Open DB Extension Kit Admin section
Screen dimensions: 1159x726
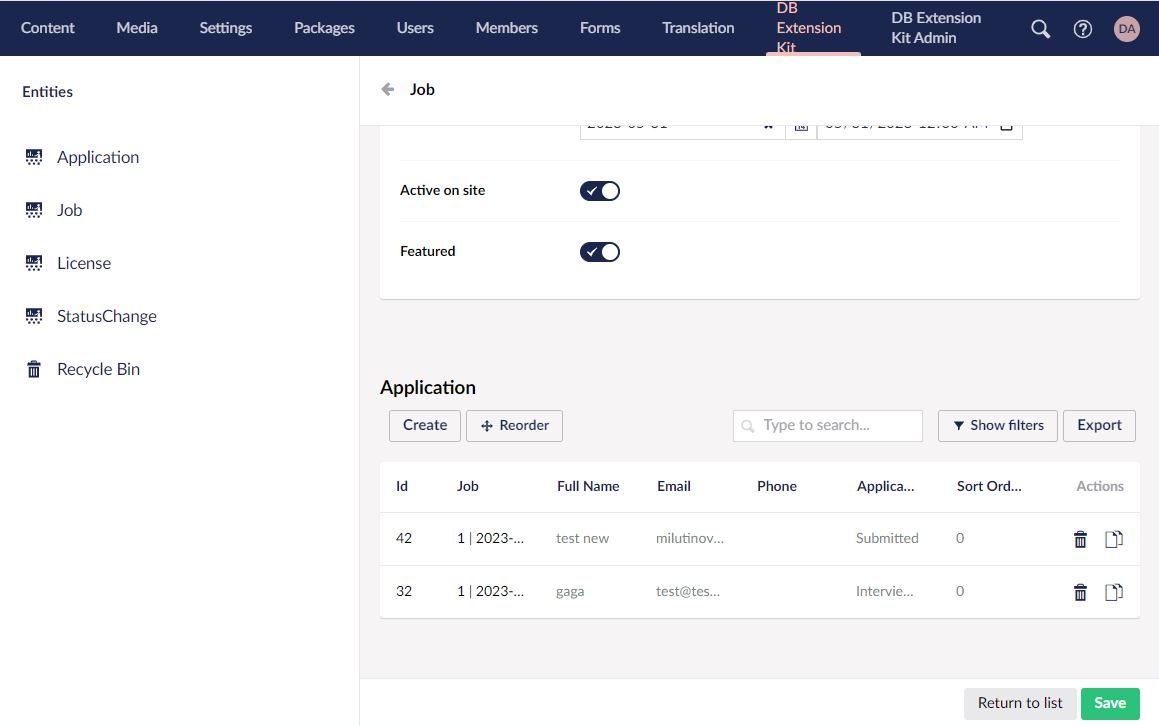[x=935, y=28]
